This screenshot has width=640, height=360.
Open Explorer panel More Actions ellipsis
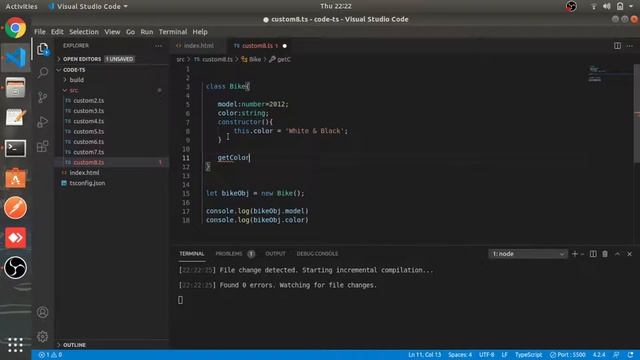point(158,46)
